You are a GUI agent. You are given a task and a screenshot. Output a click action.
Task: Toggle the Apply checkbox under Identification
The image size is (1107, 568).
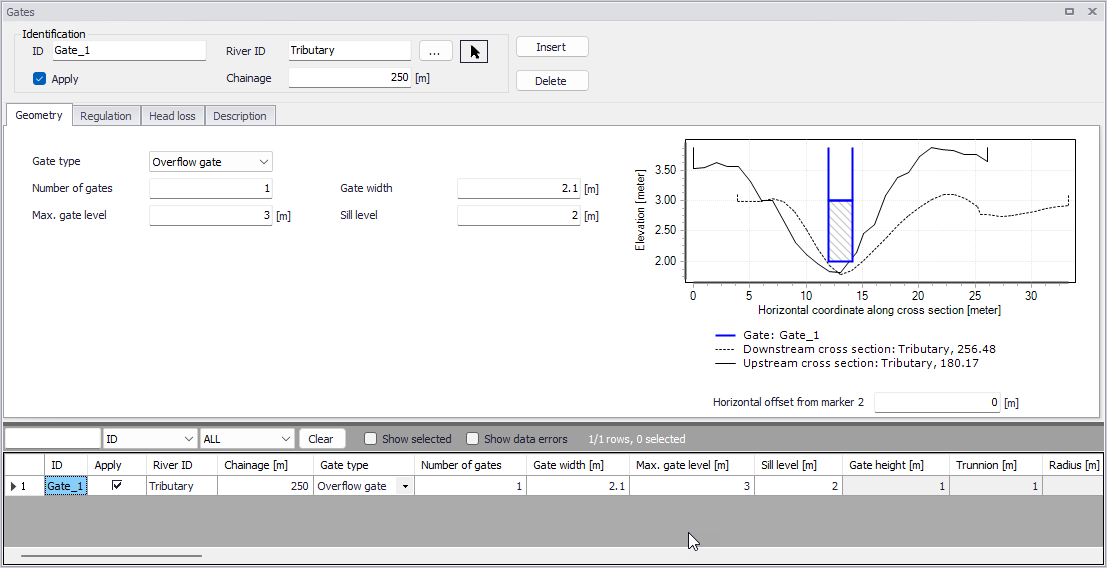[40, 79]
